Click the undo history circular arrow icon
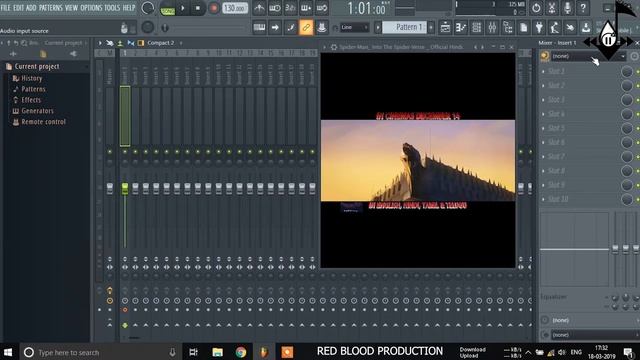Image resolution: width=640 pixels, height=360 pixels. click(x=536, y=8)
